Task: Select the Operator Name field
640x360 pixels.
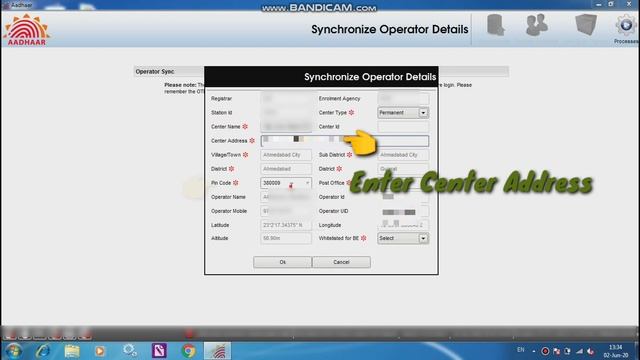Action: (286, 197)
